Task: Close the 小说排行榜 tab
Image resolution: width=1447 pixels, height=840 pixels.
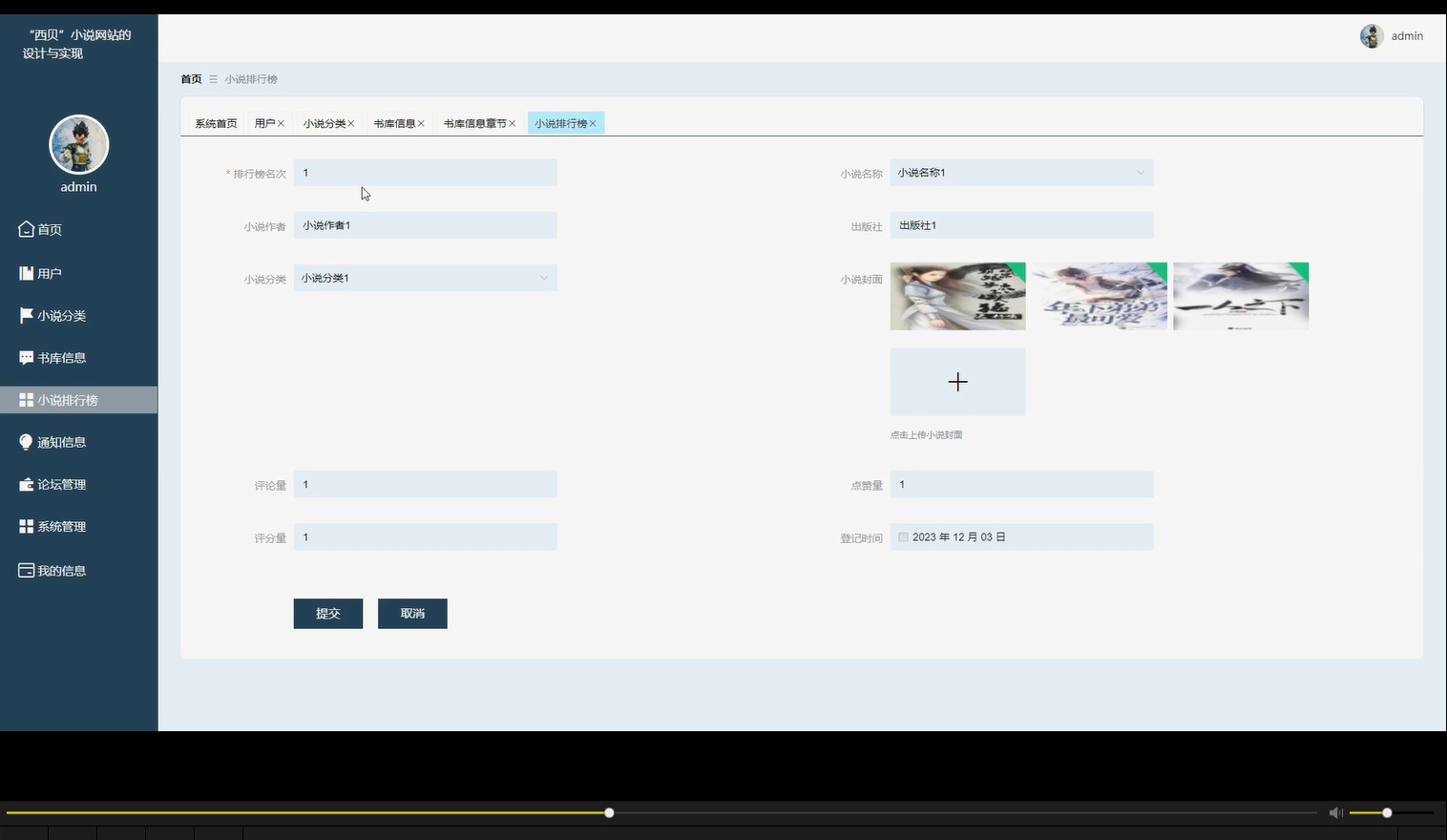Action: (x=593, y=123)
